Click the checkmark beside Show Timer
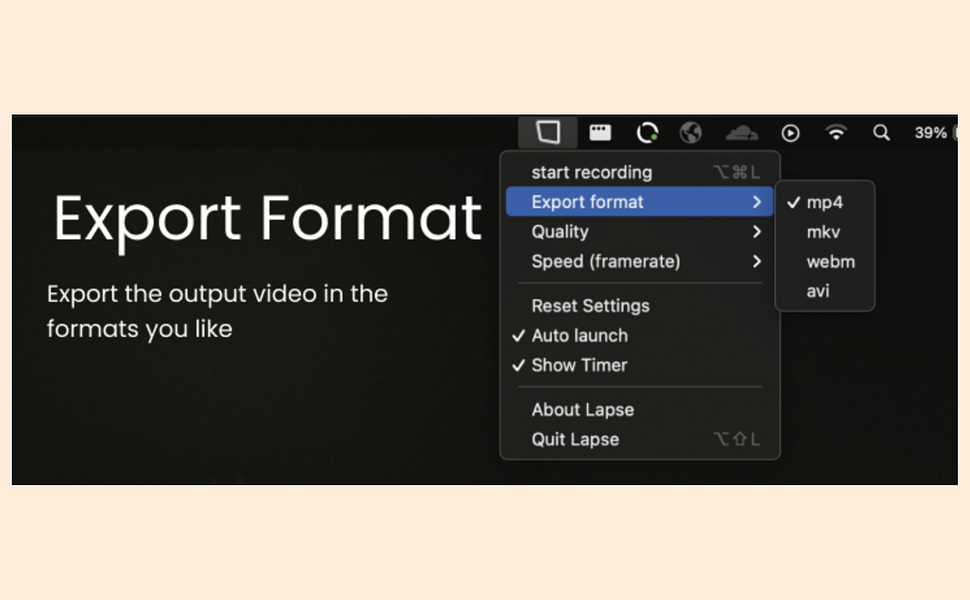 point(518,365)
